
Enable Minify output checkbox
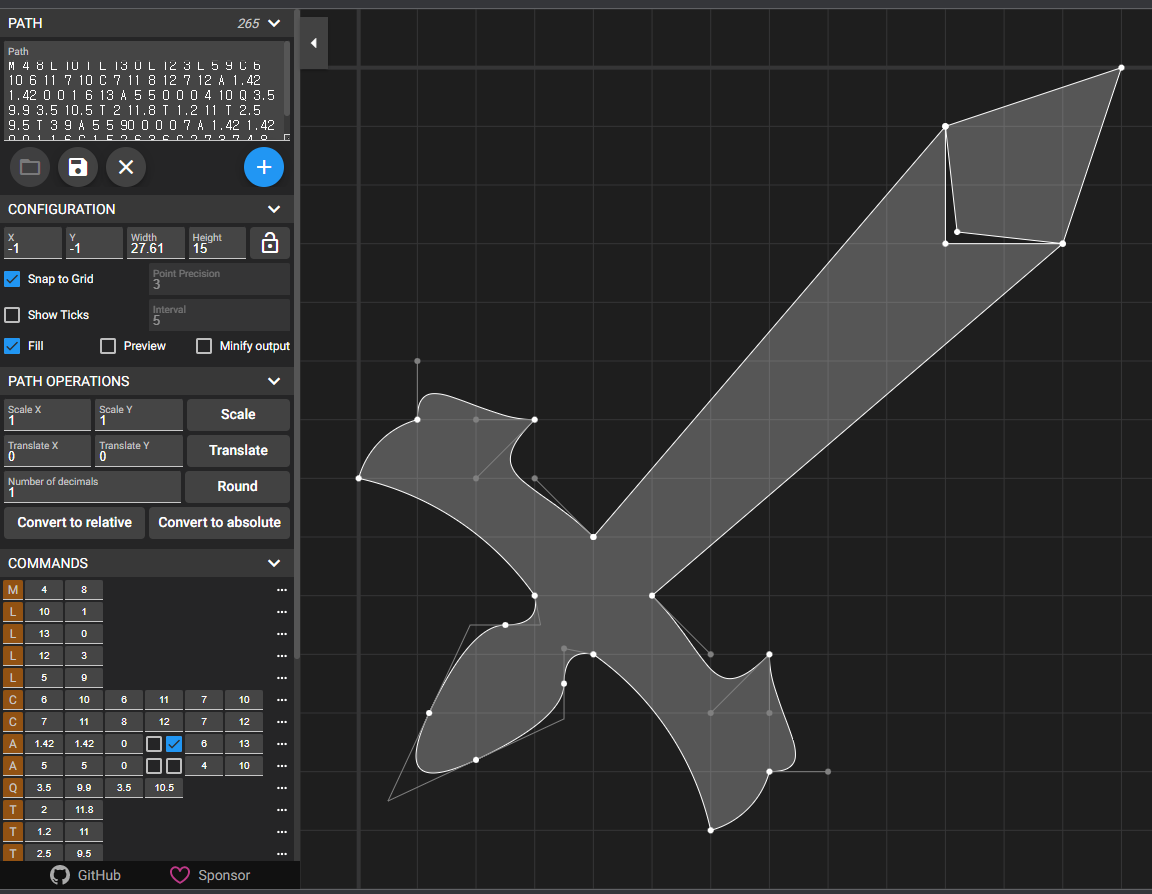204,346
